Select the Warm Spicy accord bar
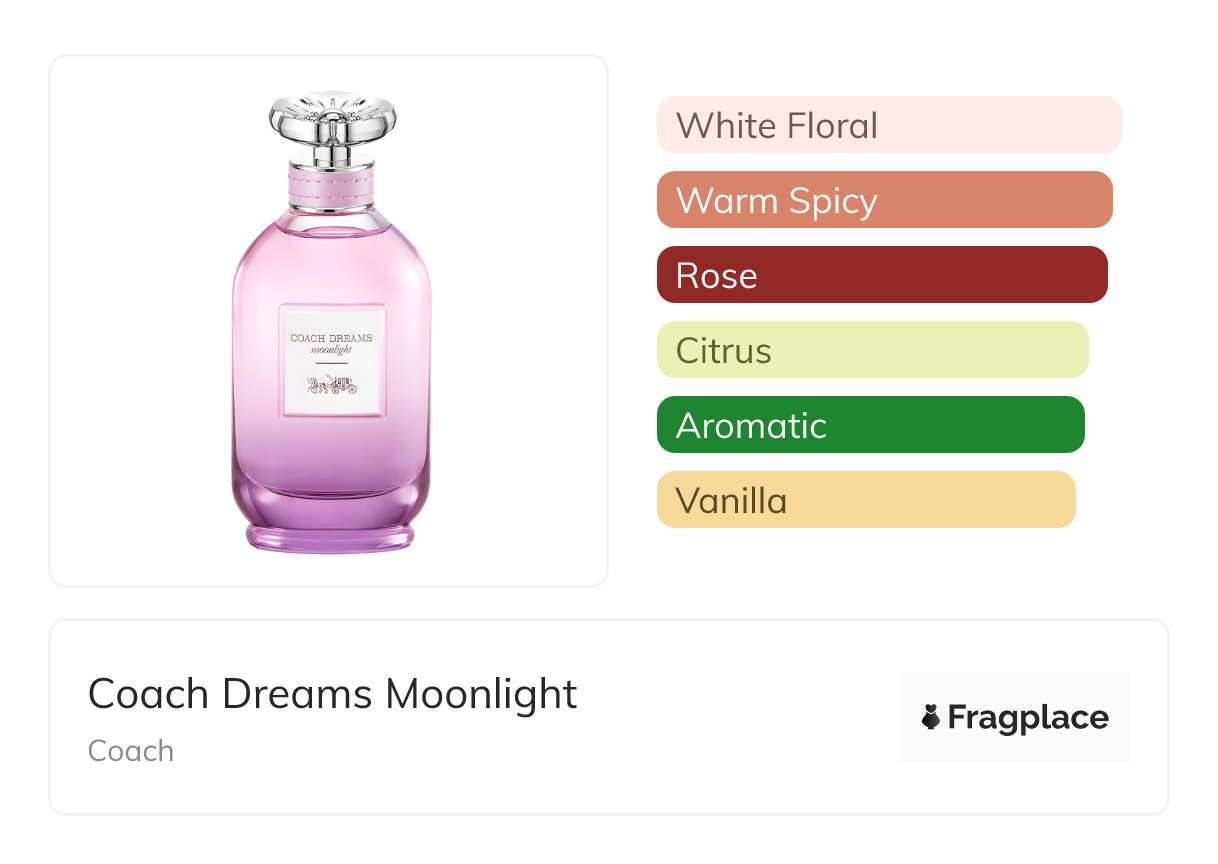The width and height of the screenshot is (1218, 864). (x=885, y=200)
